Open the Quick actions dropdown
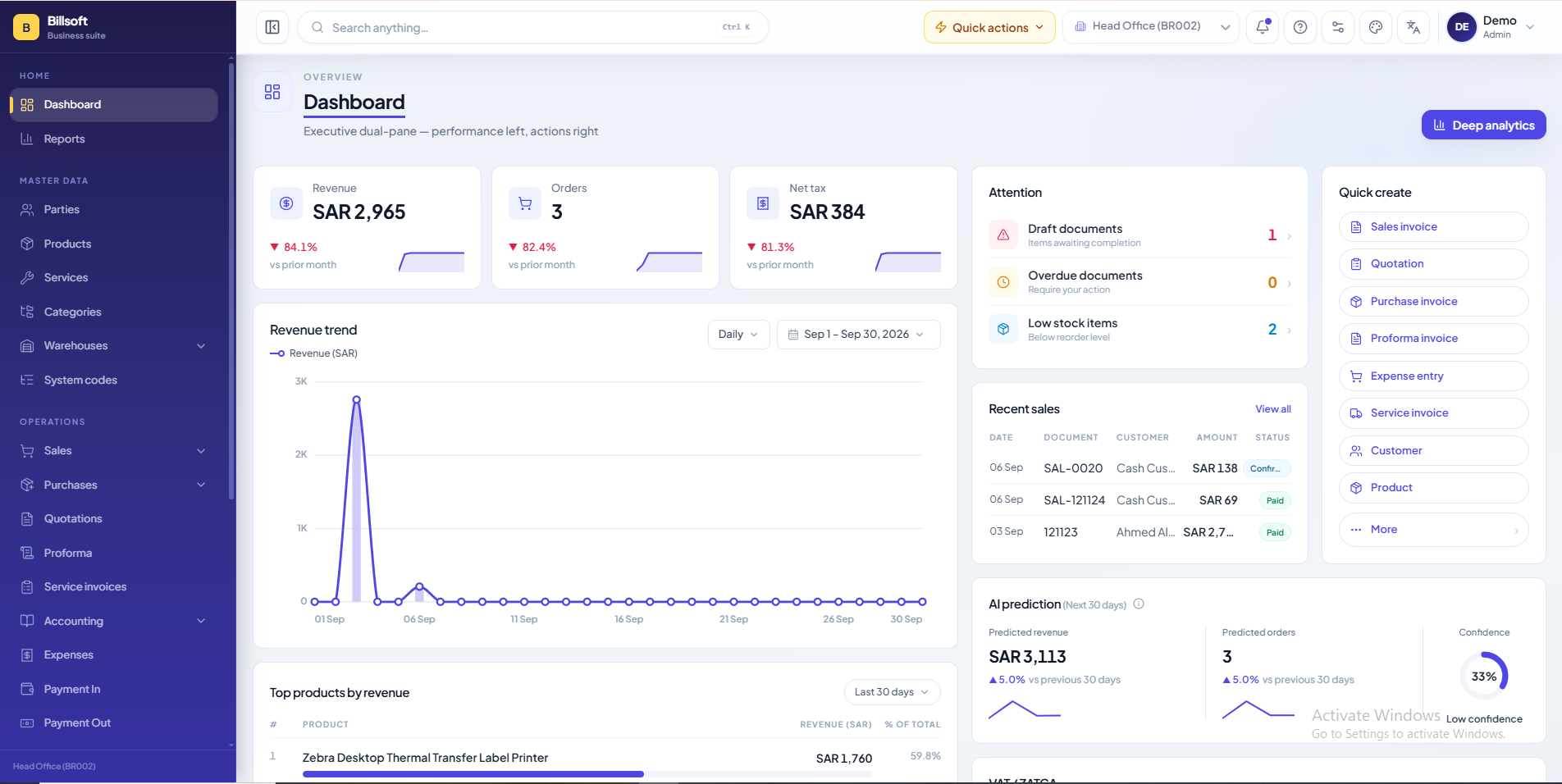 click(x=989, y=27)
